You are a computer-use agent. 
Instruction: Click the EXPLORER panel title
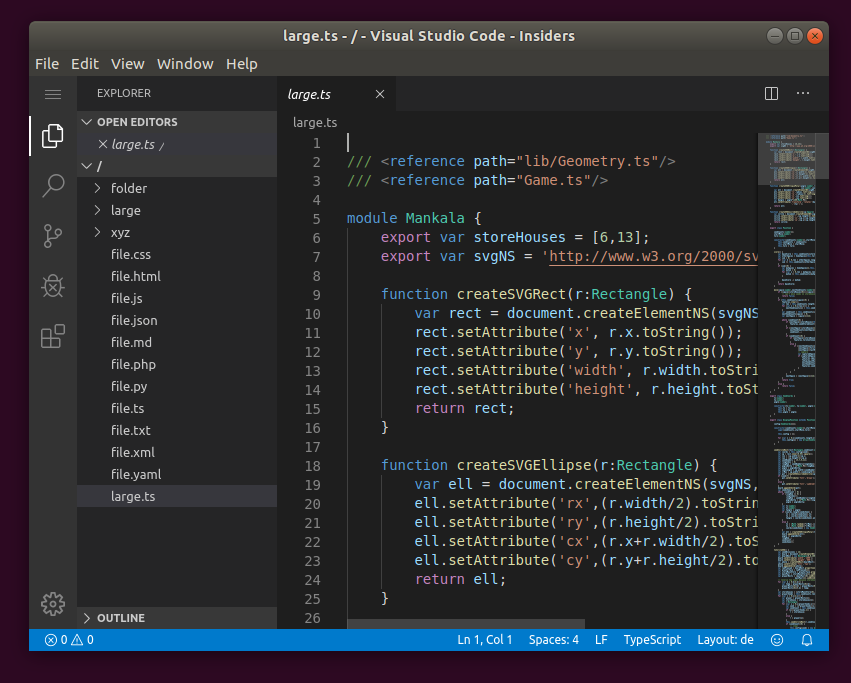(124, 93)
